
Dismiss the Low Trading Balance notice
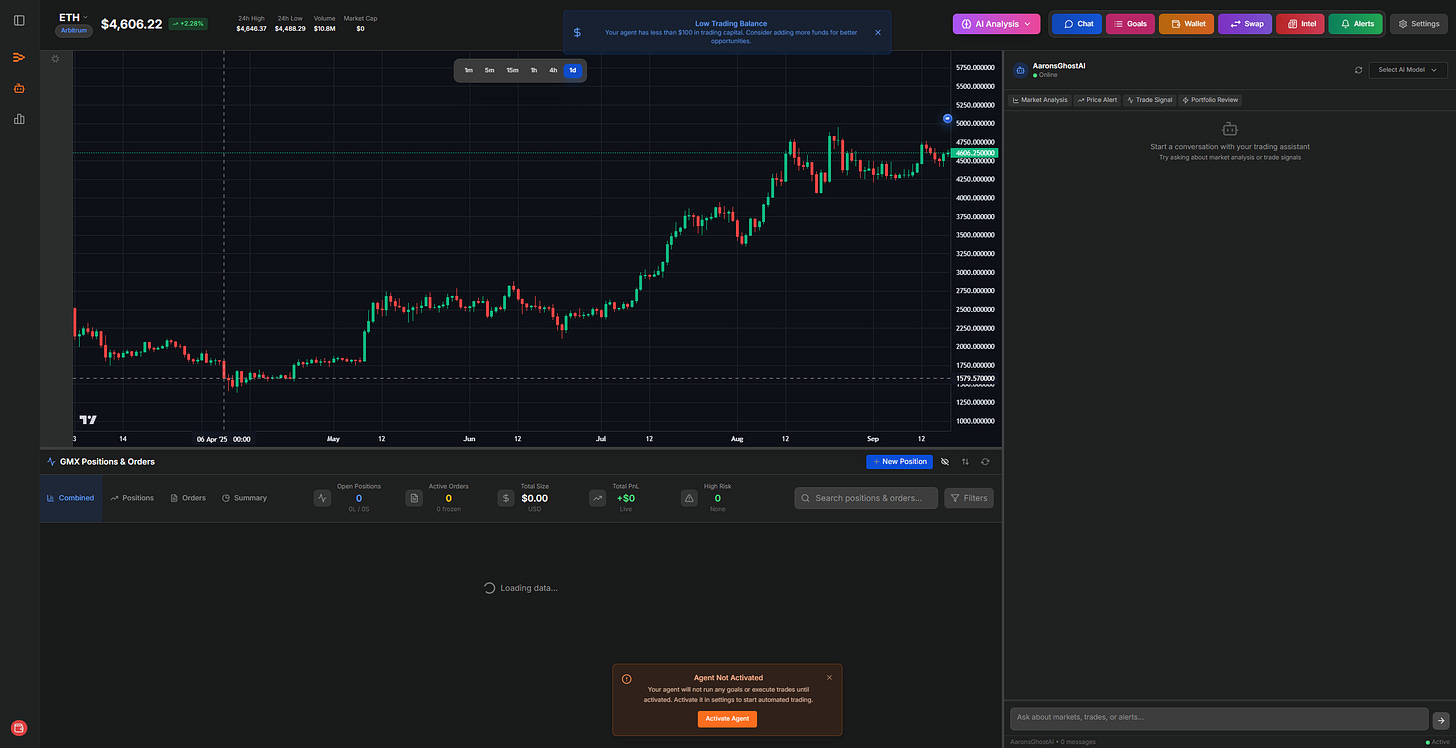pos(878,32)
